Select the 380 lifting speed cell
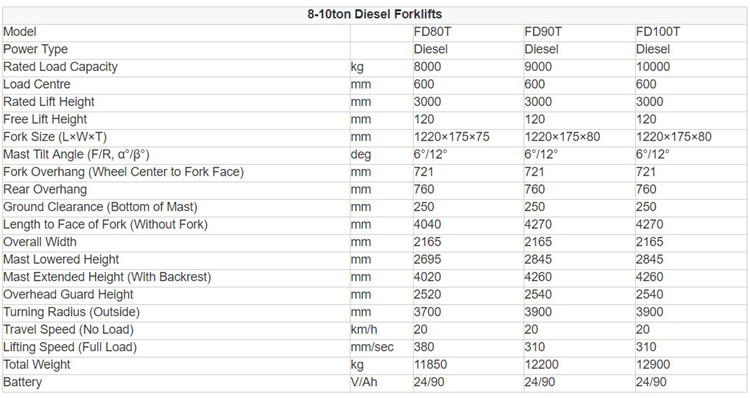This screenshot has height=398, width=750. coord(424,347)
